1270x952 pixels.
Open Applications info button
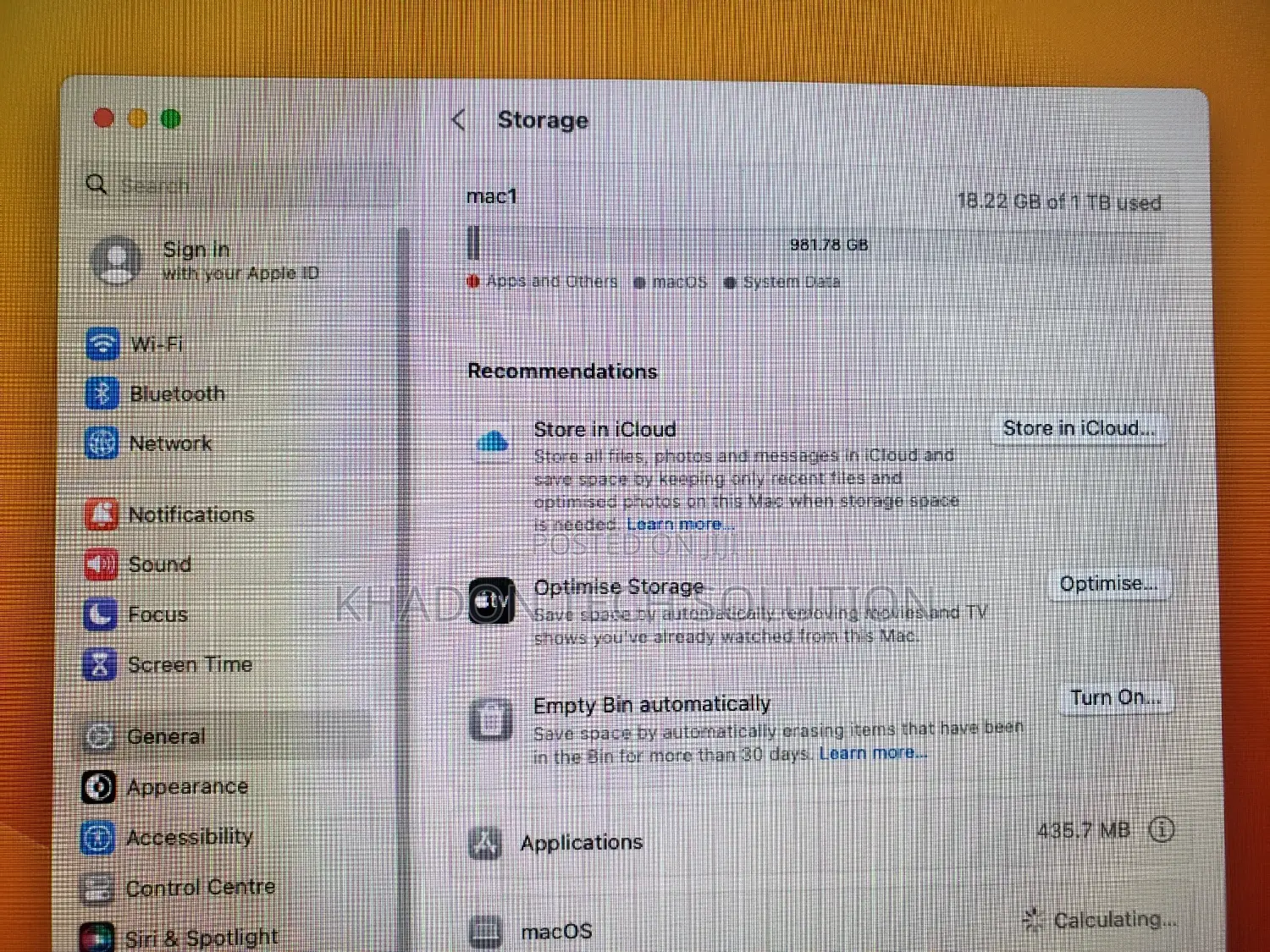1162,829
